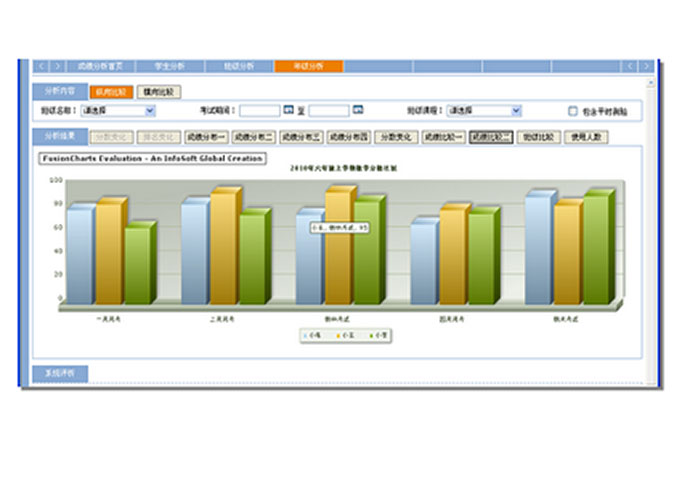
Task: Open the calendar icon for exam start date
Action: (x=289, y=110)
